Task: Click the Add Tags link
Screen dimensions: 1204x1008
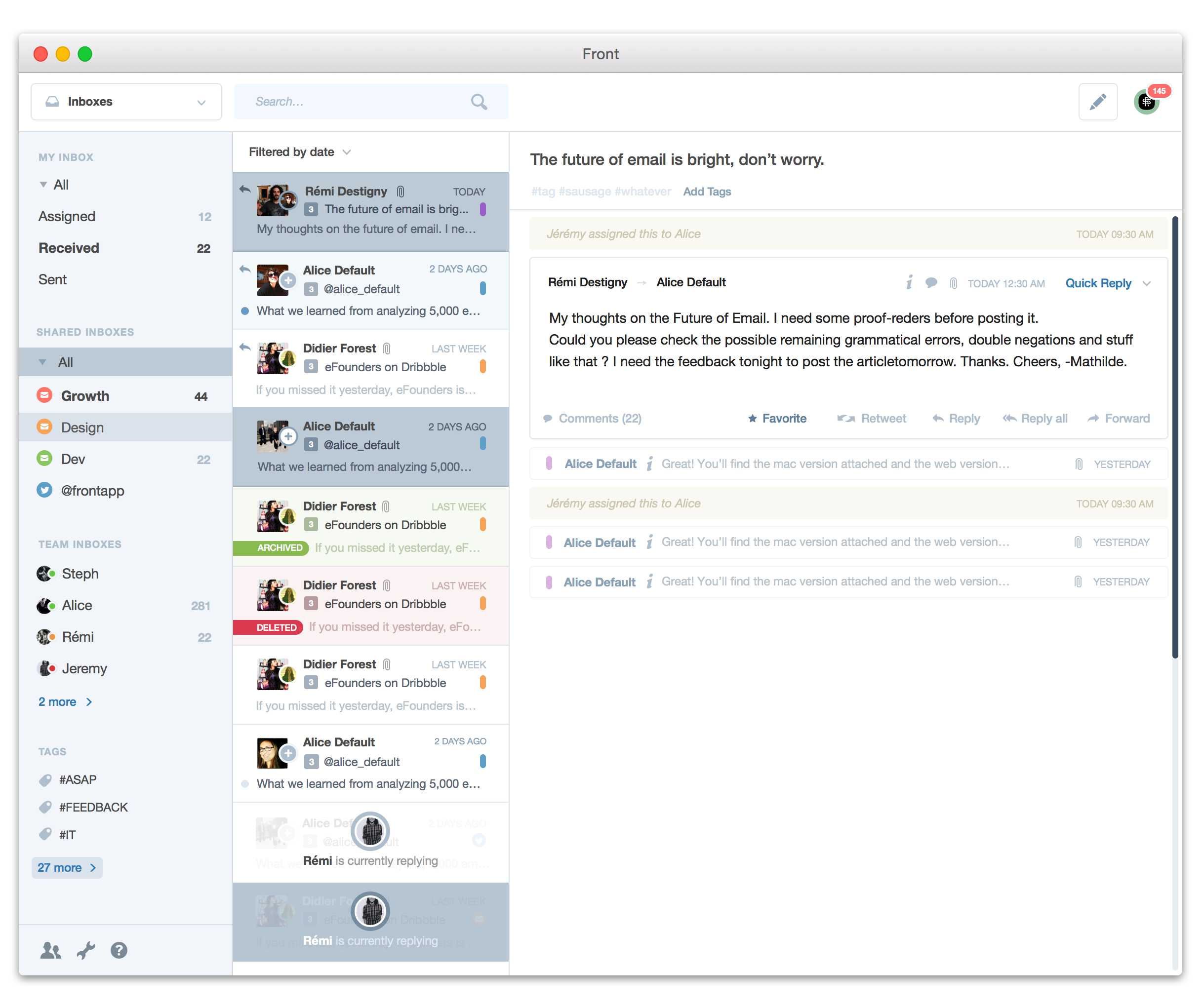Action: tap(706, 192)
